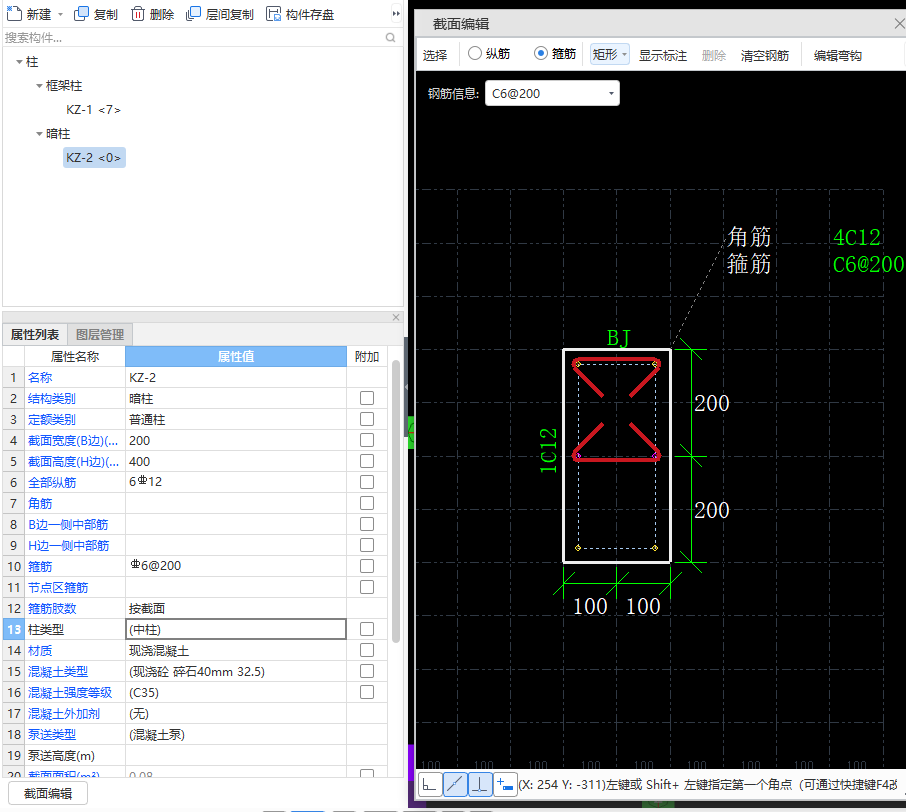The height and width of the screenshot is (812, 906).
Task: Click the 复制 copy icon
Action: click(81, 13)
